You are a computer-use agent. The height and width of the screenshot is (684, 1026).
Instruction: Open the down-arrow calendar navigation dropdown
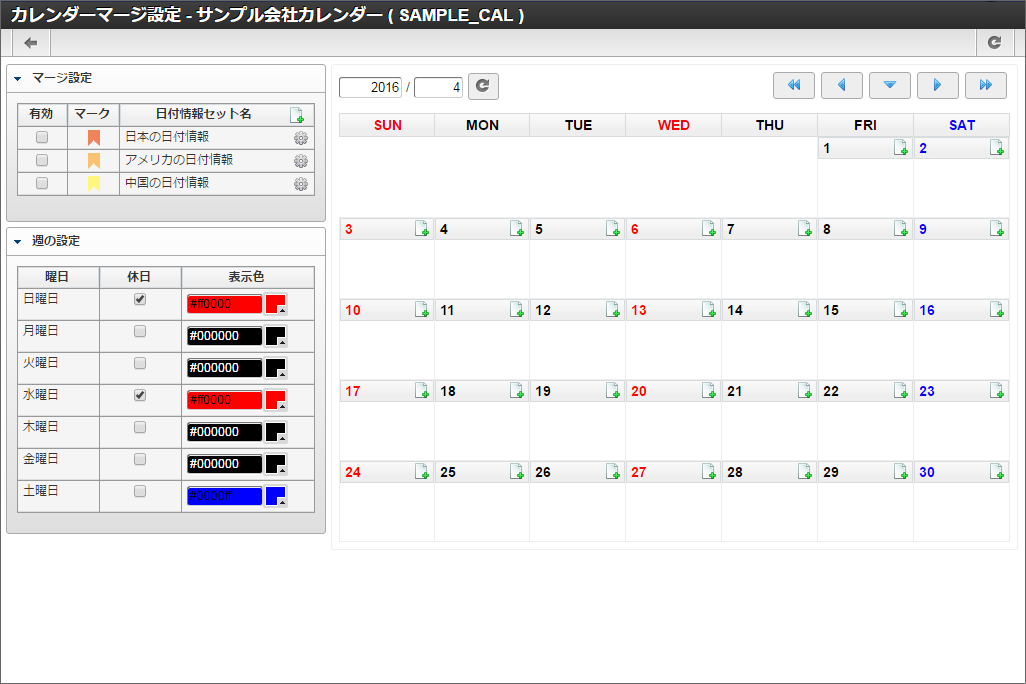pyautogui.click(x=890, y=86)
